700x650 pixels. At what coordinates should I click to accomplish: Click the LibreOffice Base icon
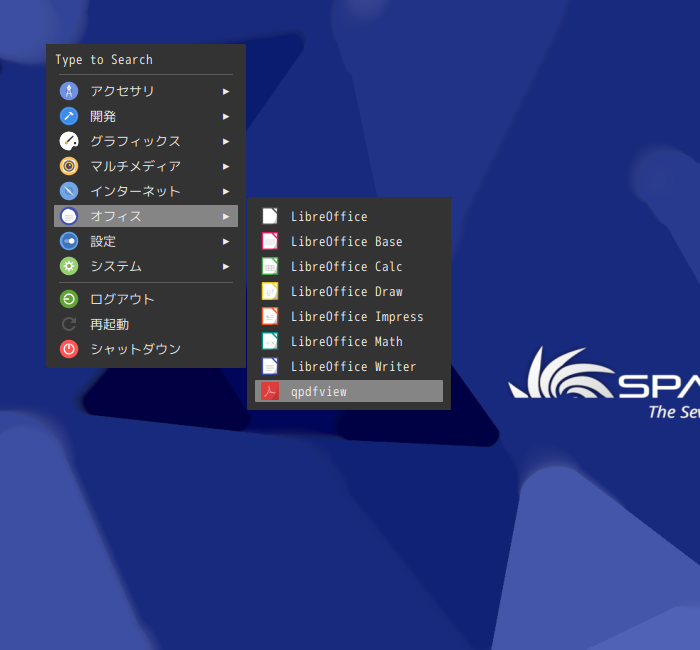tap(270, 241)
